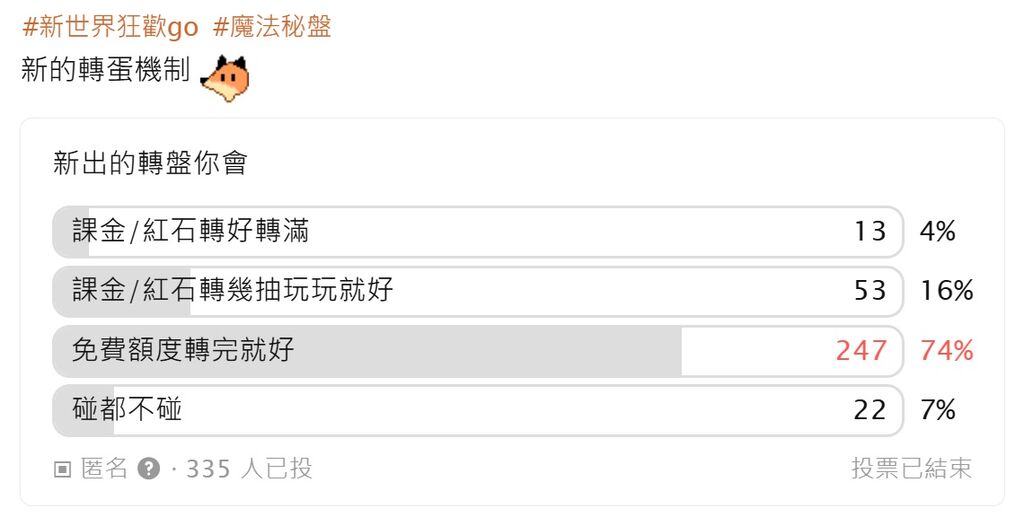The height and width of the screenshot is (526, 1024).
Task: Select the 免費額度轉完就好 poll option
Action: click(x=478, y=351)
